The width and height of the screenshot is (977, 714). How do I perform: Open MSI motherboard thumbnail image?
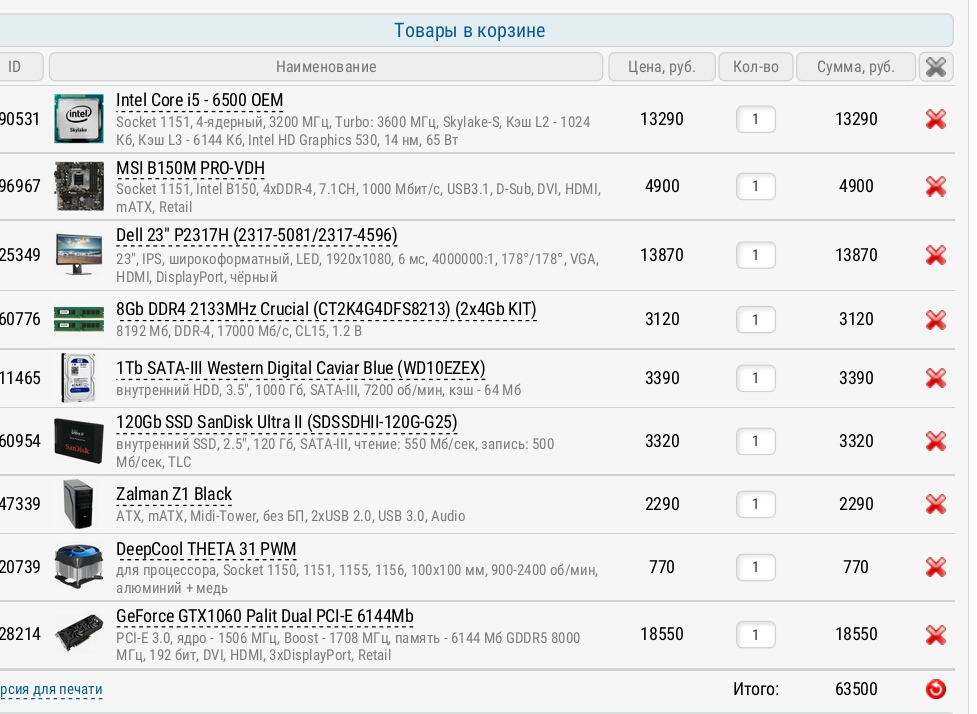point(79,186)
